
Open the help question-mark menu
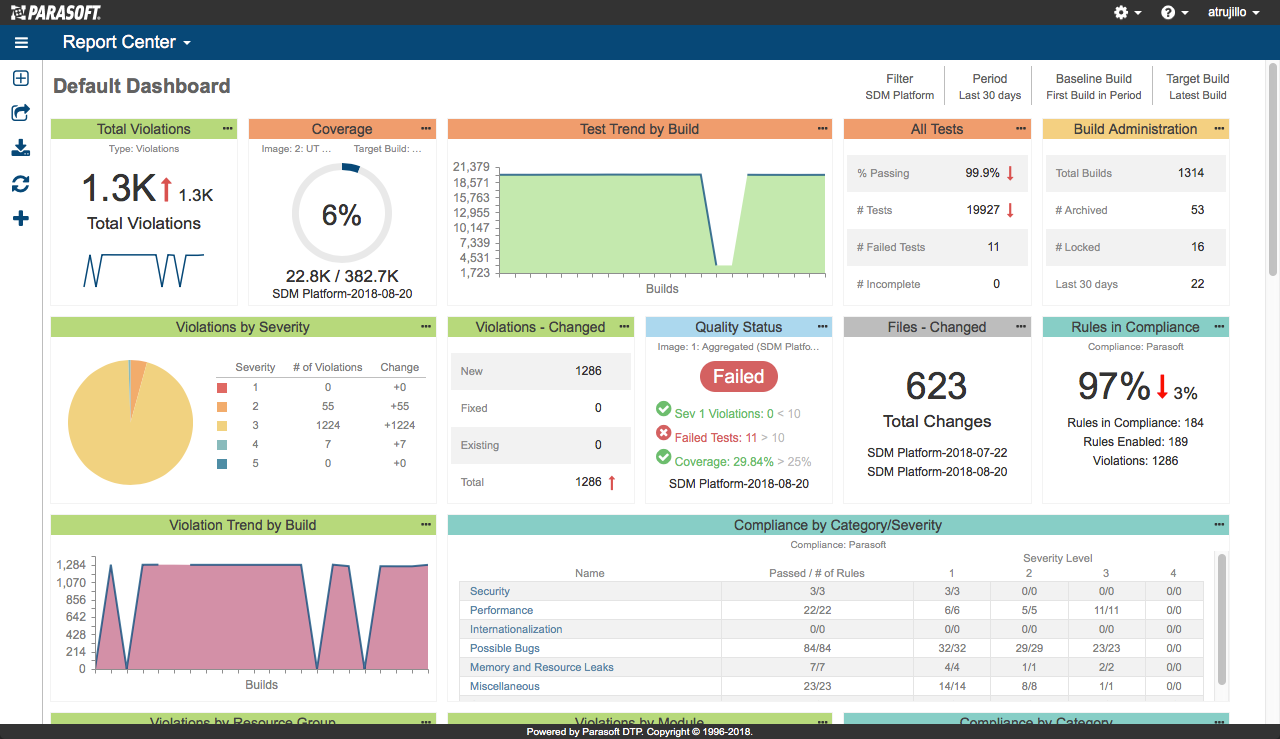tap(1173, 12)
